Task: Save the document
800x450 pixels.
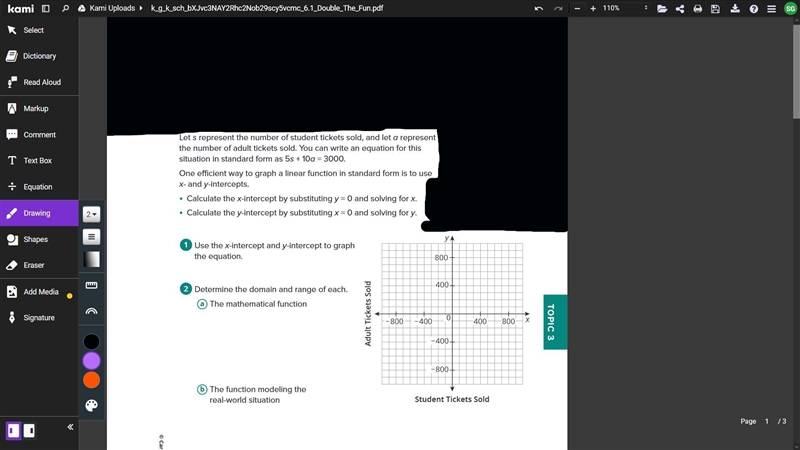Action: click(x=715, y=9)
